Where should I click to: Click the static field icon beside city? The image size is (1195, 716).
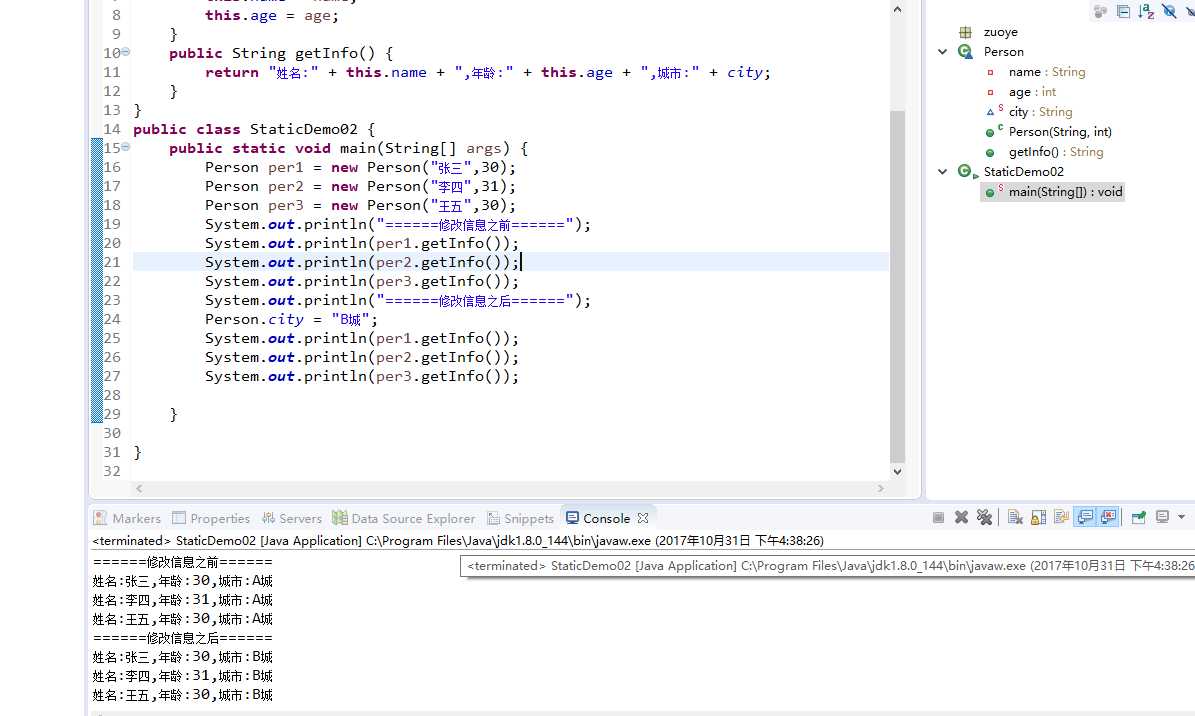pyautogui.click(x=993, y=111)
